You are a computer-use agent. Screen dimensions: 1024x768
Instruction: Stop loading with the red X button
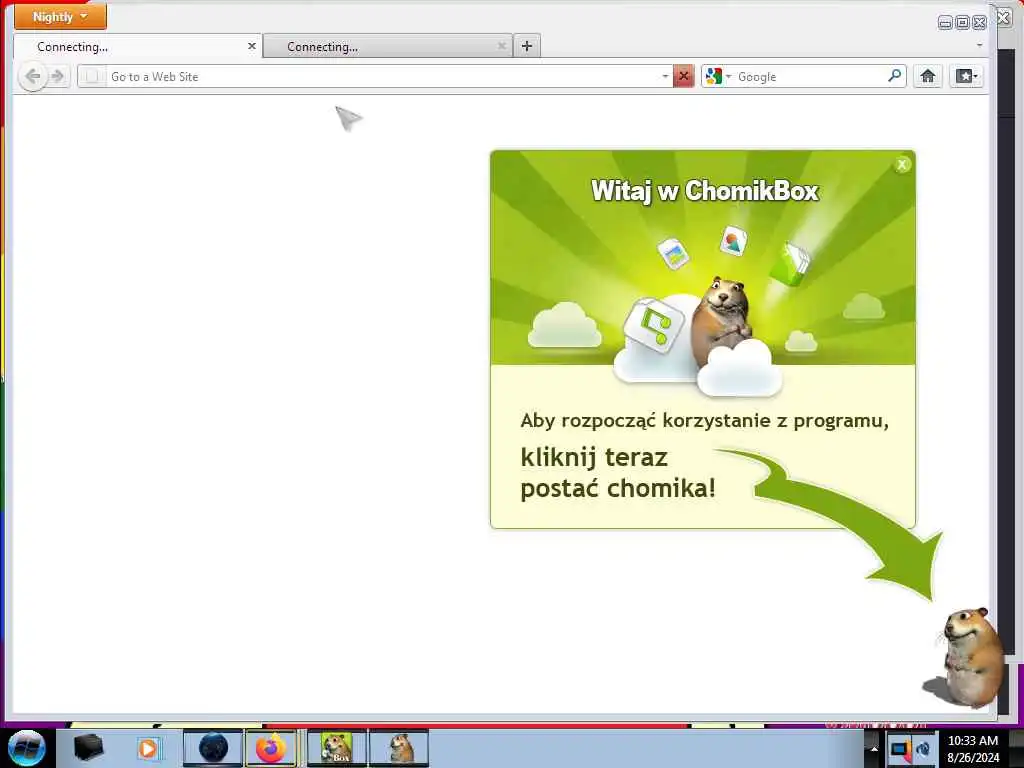click(683, 76)
